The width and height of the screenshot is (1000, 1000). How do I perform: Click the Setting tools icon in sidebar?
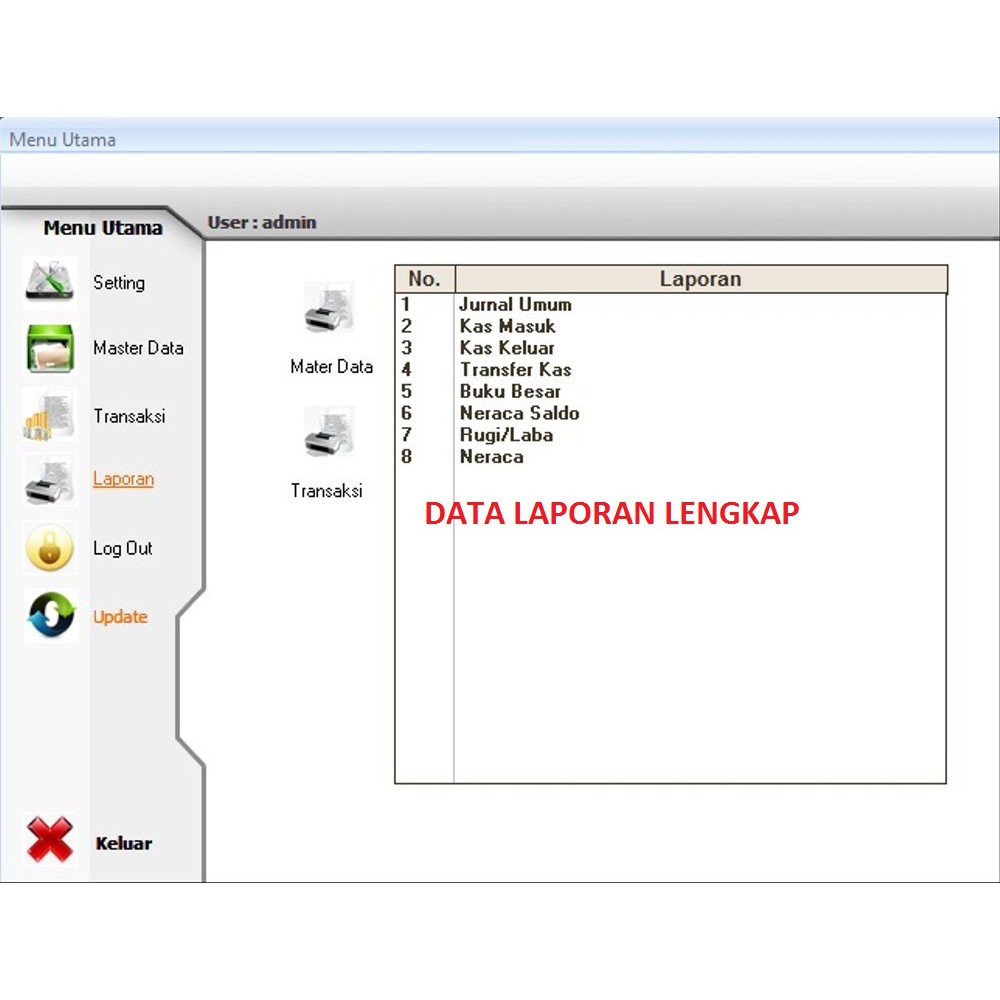click(50, 283)
